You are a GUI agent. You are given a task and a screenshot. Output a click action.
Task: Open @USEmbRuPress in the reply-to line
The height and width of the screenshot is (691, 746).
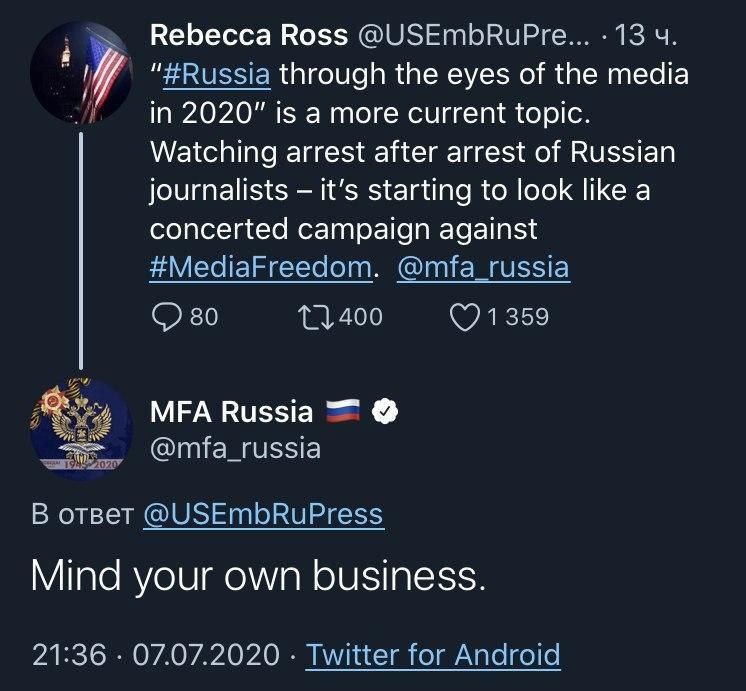coord(263,514)
